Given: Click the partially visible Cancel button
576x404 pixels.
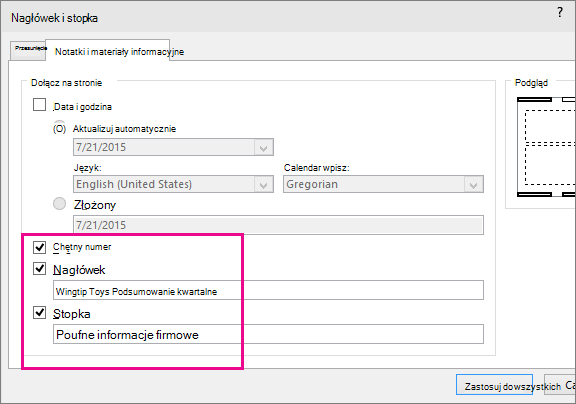Looking at the screenshot, I should click(559, 385).
